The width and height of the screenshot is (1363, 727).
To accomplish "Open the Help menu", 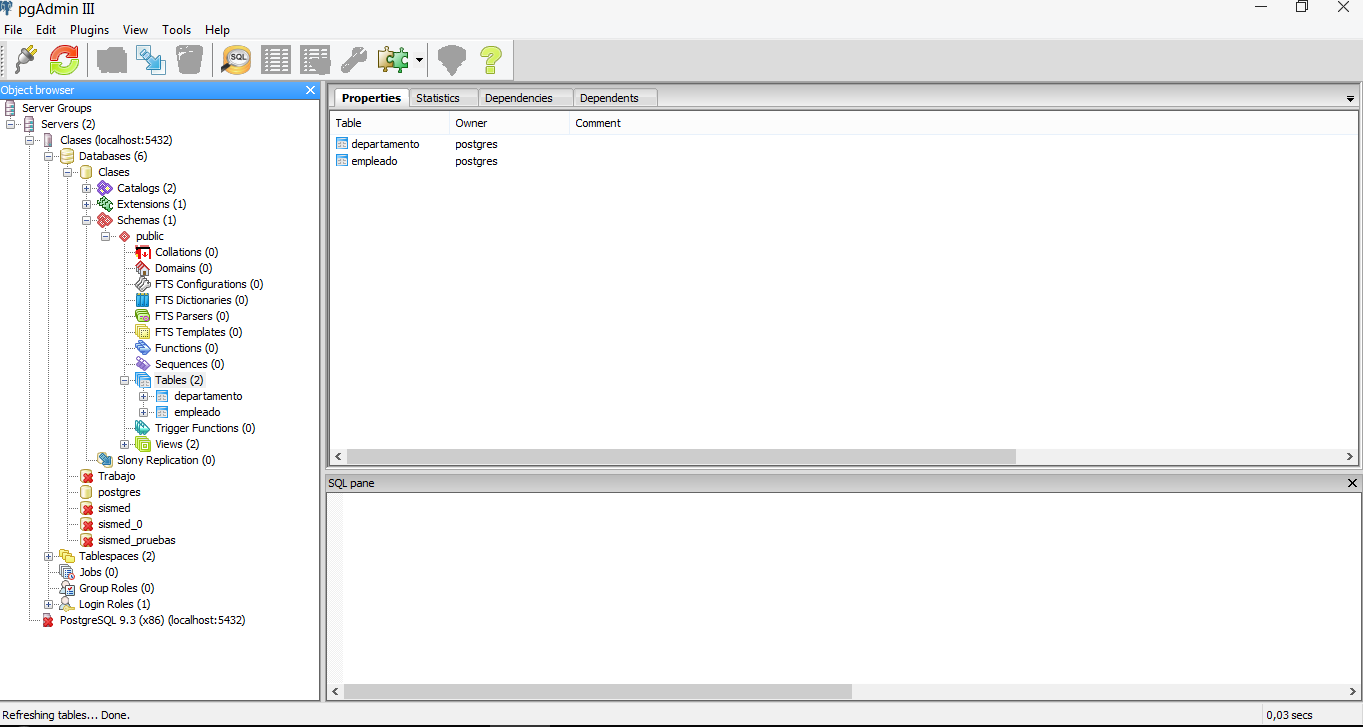I will click(x=217, y=30).
